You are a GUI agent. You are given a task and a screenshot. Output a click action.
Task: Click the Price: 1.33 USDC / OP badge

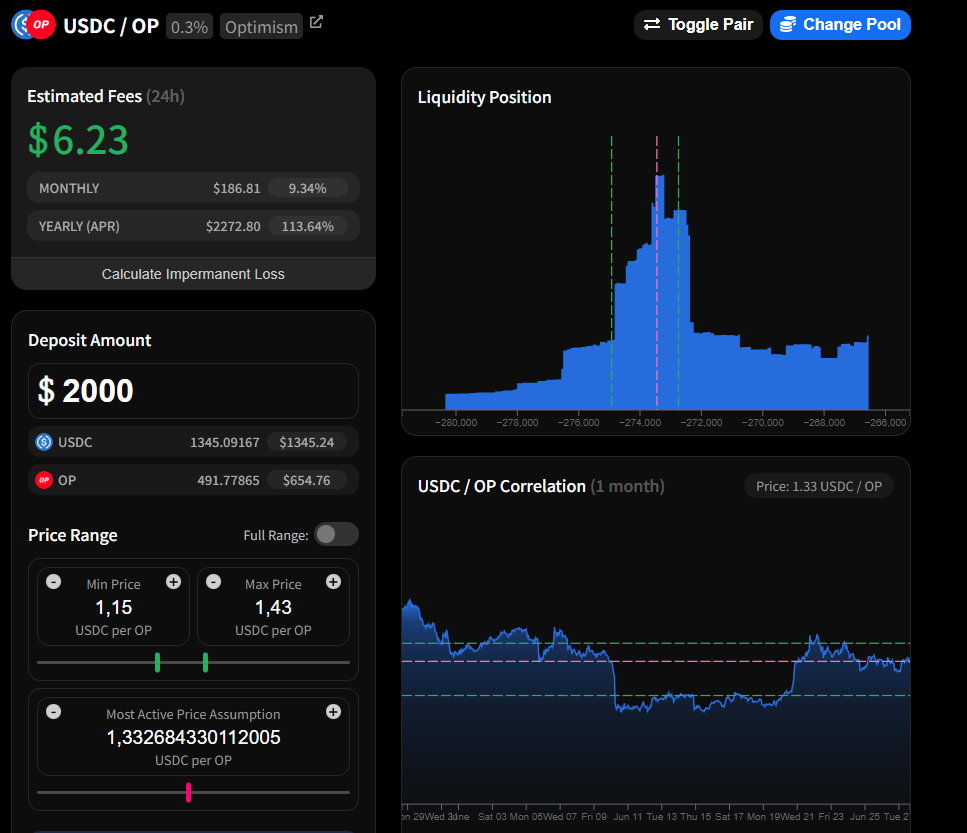pos(818,486)
